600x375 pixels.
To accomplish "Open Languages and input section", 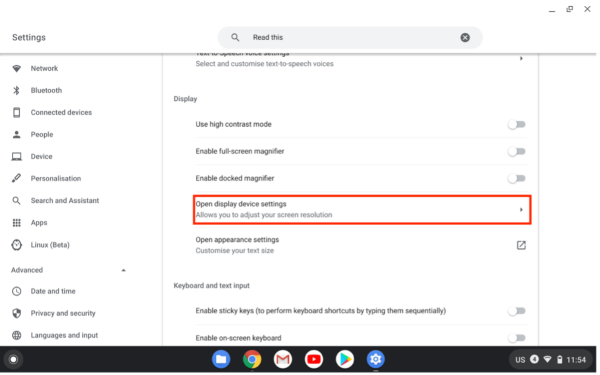I will [64, 335].
